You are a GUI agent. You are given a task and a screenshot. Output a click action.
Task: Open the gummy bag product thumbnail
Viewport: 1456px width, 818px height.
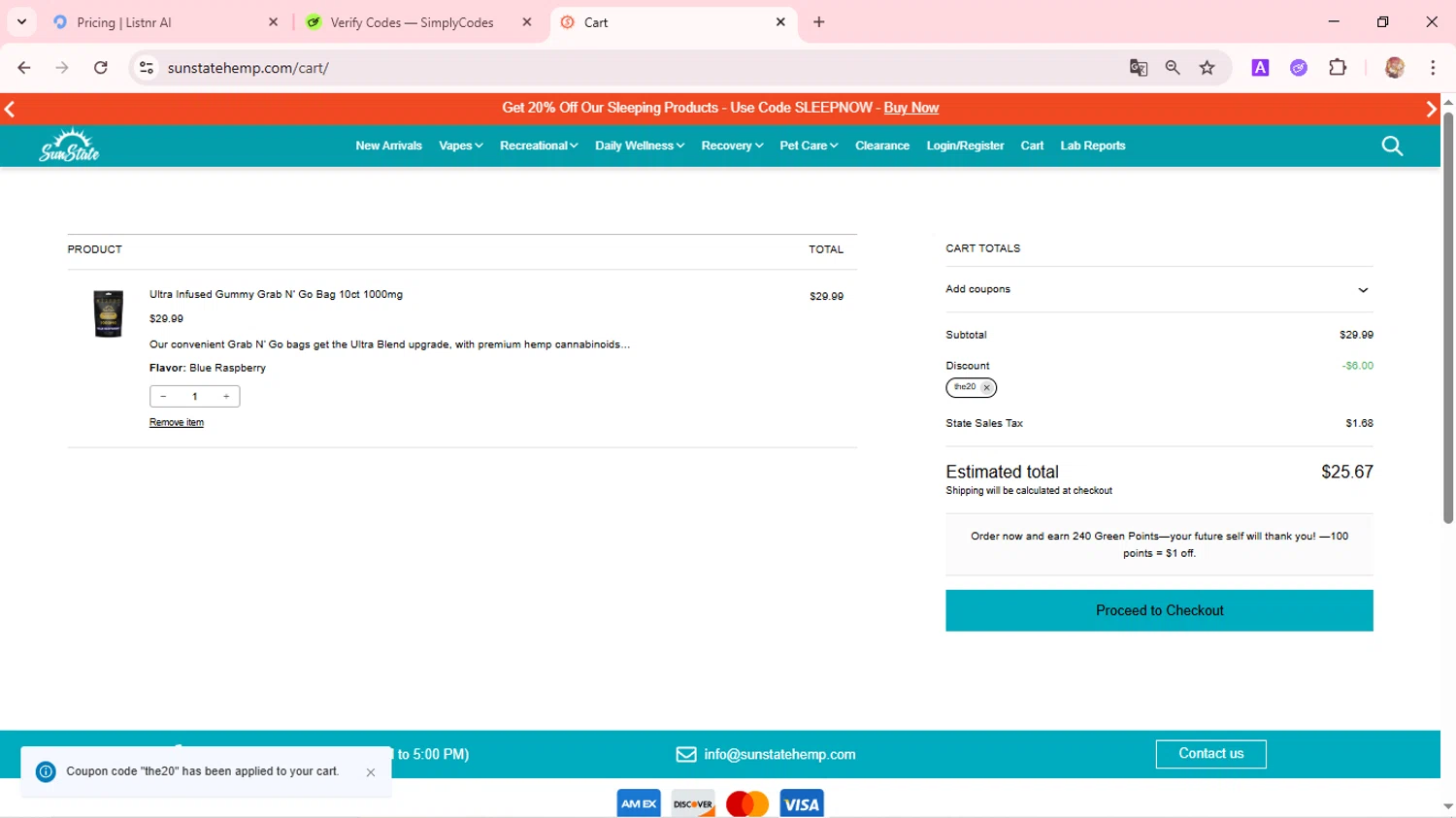pos(108,313)
